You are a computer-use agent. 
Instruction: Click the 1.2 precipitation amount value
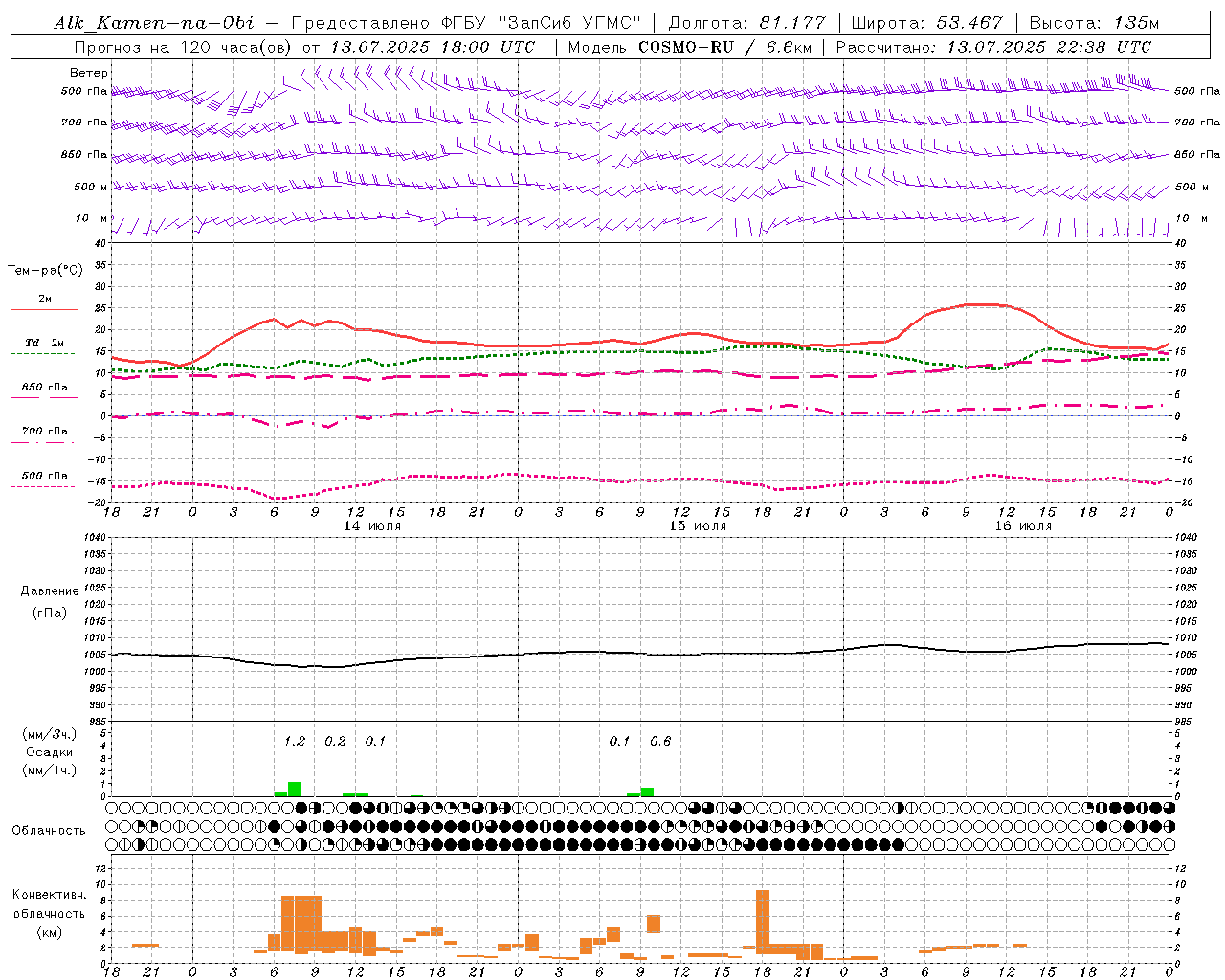[295, 742]
